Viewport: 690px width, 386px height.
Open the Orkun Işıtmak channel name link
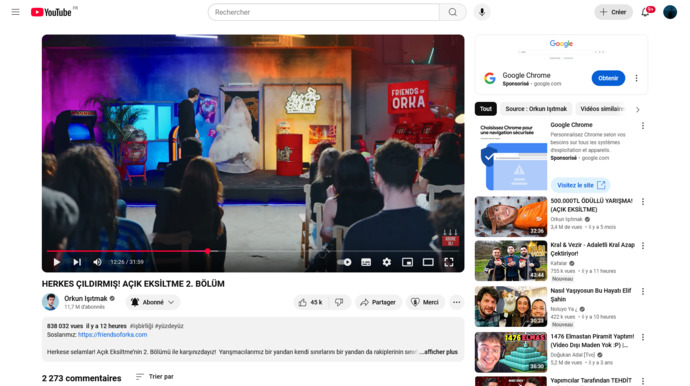(85, 298)
